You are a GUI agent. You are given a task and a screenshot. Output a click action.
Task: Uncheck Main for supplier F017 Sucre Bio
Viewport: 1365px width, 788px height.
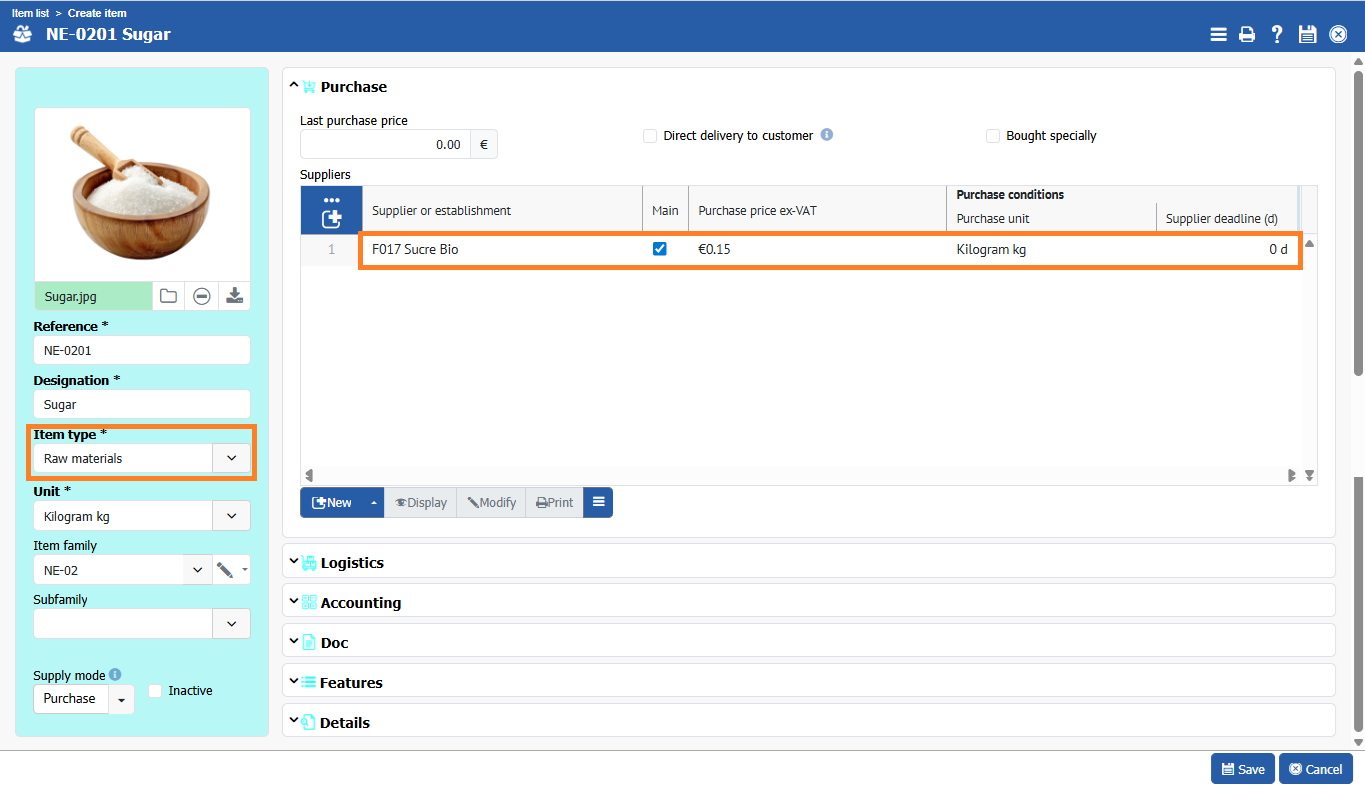coord(659,249)
